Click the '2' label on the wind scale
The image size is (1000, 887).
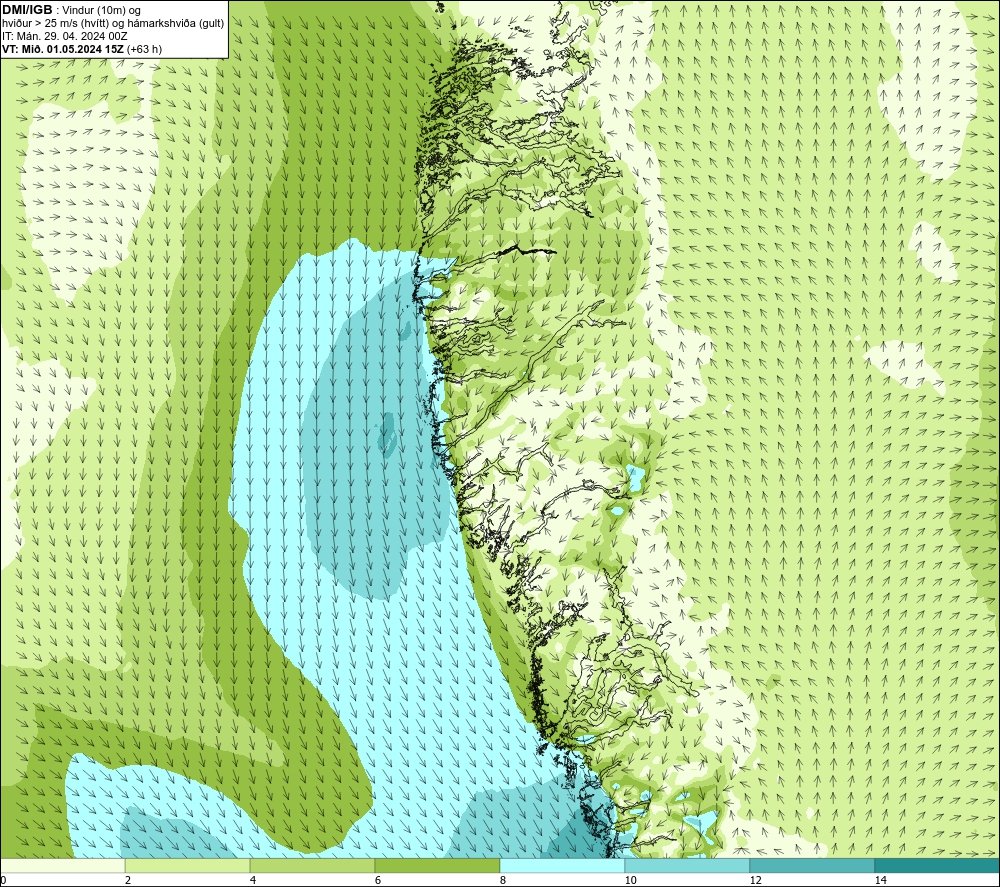coord(128,880)
